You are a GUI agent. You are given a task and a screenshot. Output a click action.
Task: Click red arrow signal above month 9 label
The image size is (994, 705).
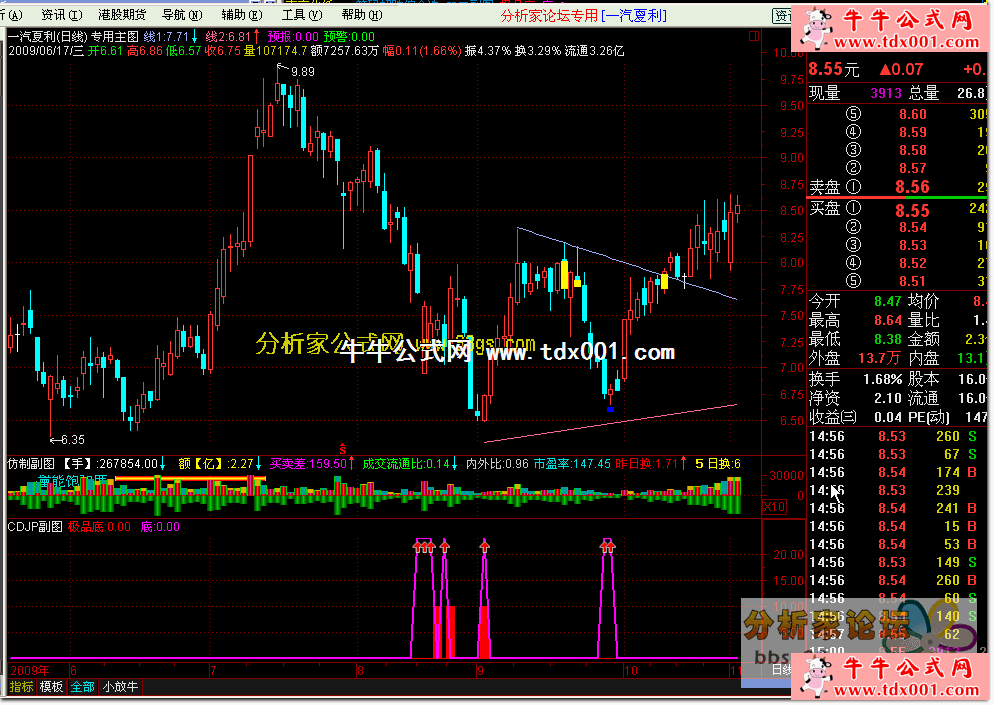coord(485,545)
